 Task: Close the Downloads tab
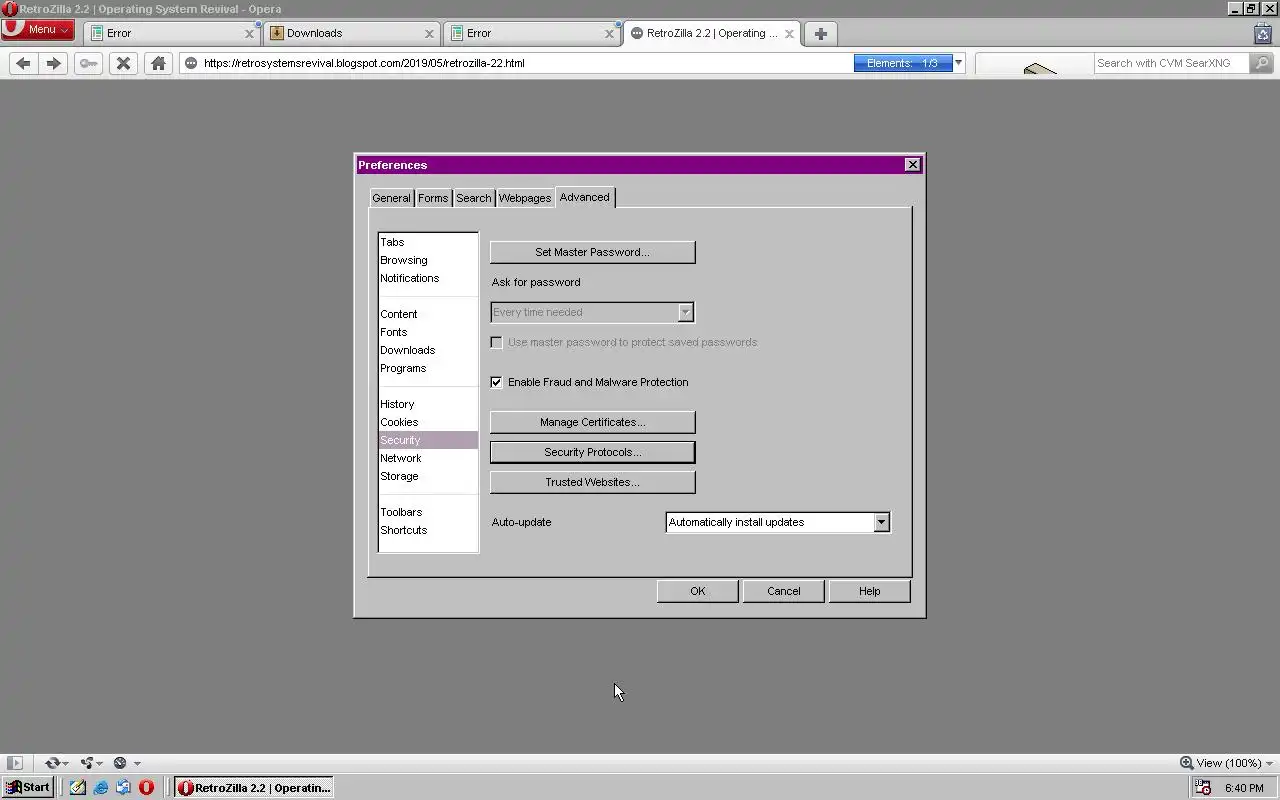pyautogui.click(x=429, y=33)
